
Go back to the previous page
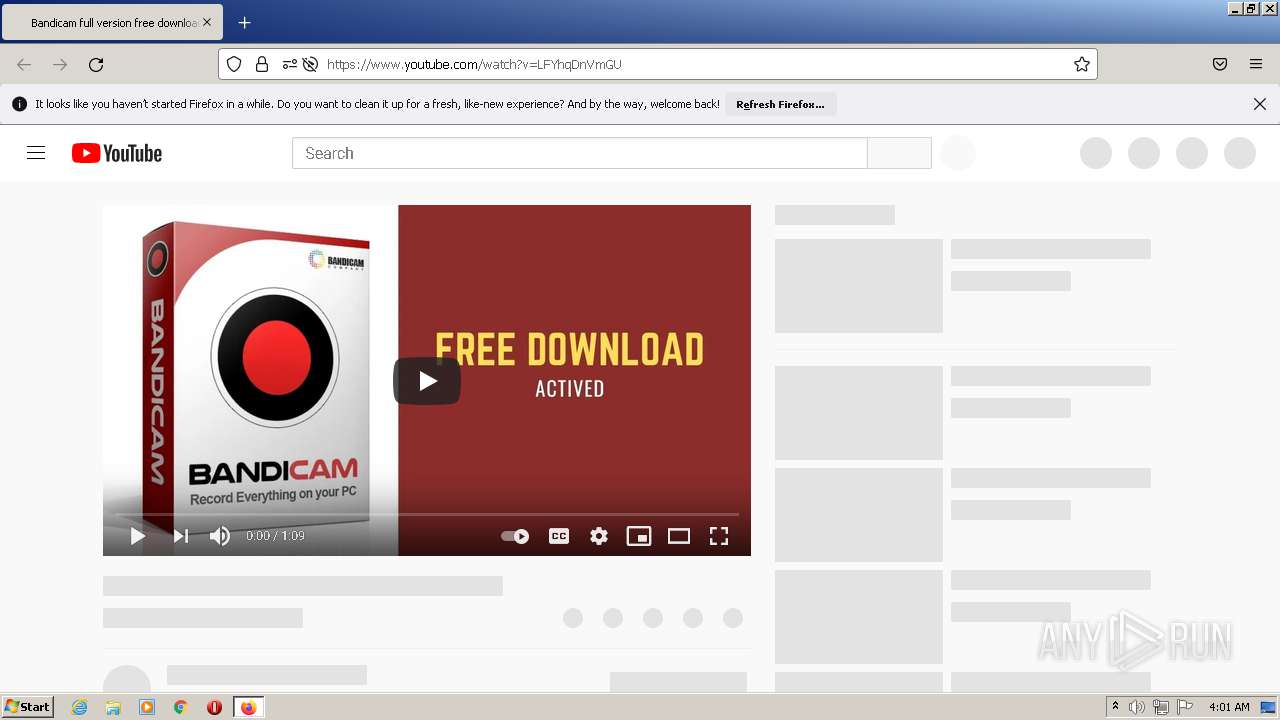coord(24,64)
